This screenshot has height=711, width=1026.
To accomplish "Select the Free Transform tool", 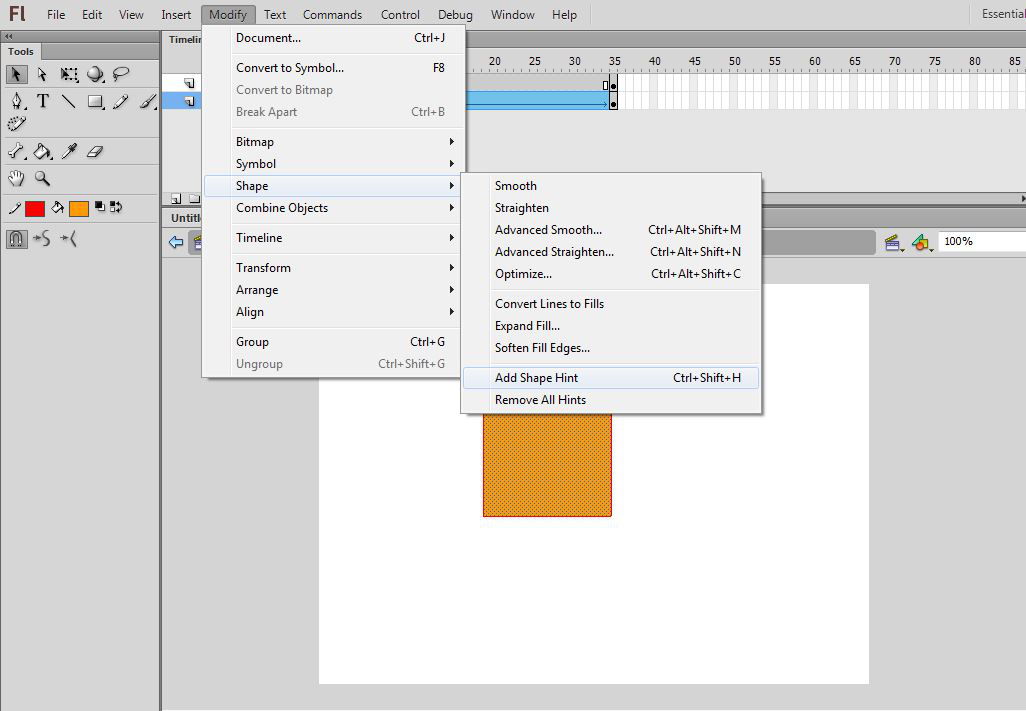I will coord(69,74).
